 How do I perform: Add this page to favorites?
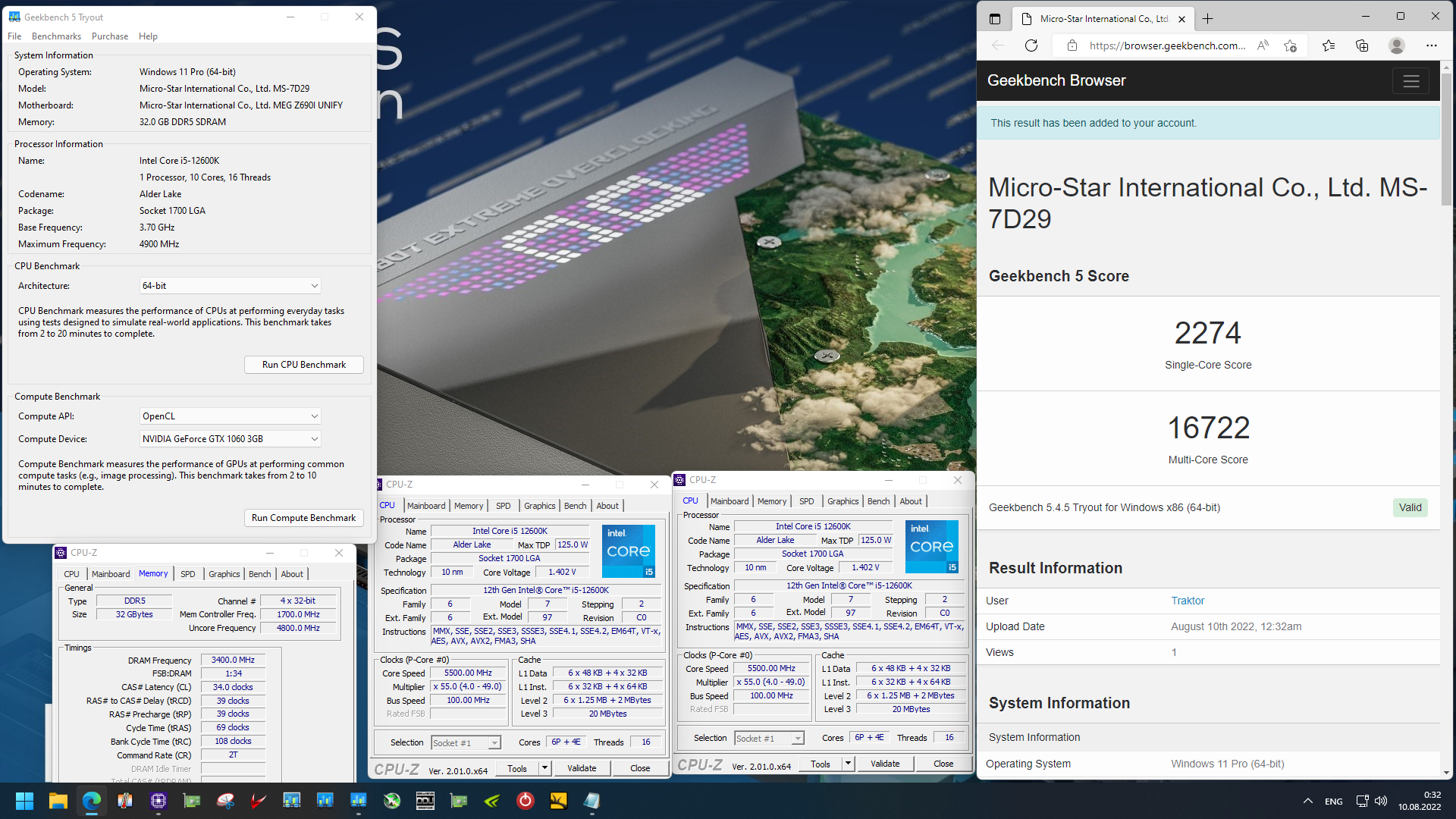[x=1290, y=45]
